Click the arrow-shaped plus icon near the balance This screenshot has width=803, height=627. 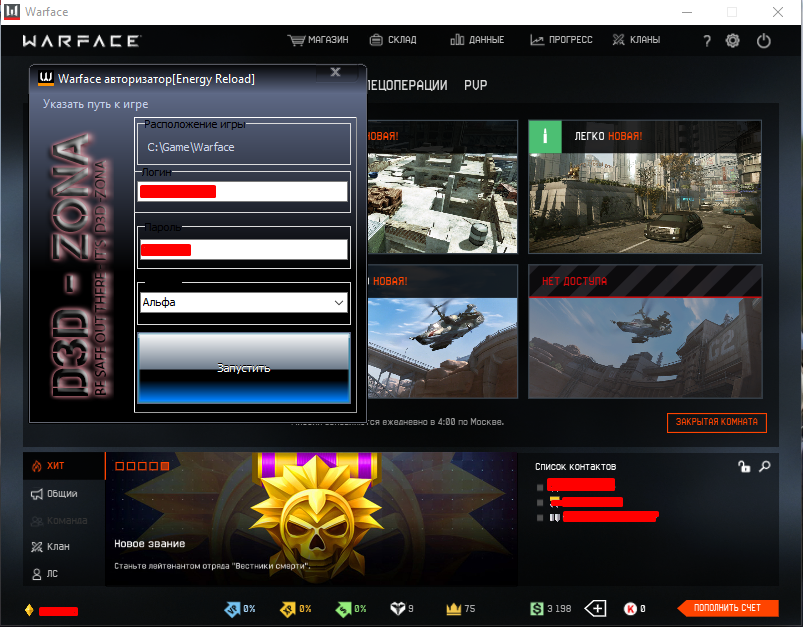[x=595, y=609]
